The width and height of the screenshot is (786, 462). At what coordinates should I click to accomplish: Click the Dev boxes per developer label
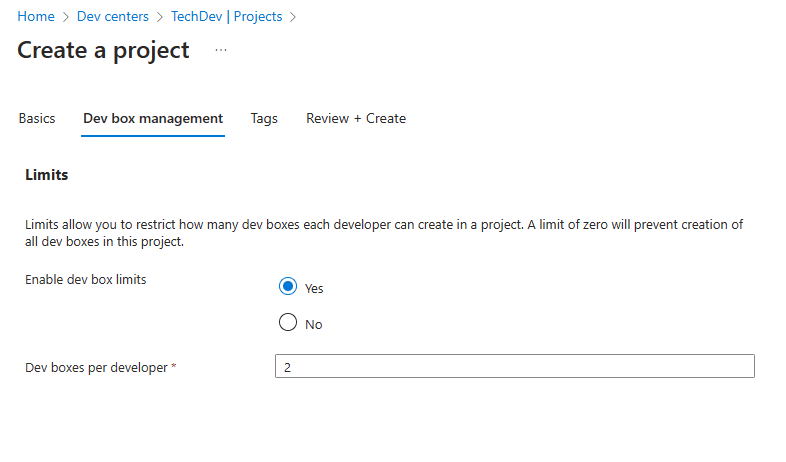(96, 368)
